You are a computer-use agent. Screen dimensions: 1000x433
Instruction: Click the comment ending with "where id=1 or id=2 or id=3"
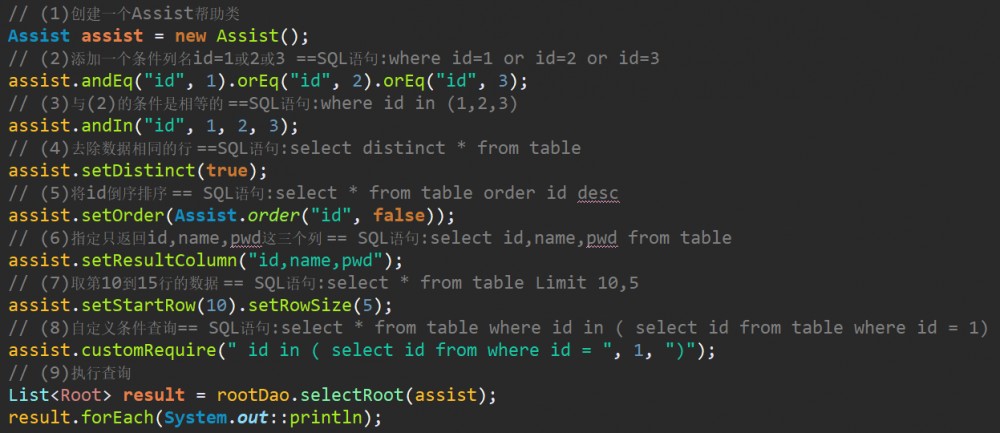[334, 59]
